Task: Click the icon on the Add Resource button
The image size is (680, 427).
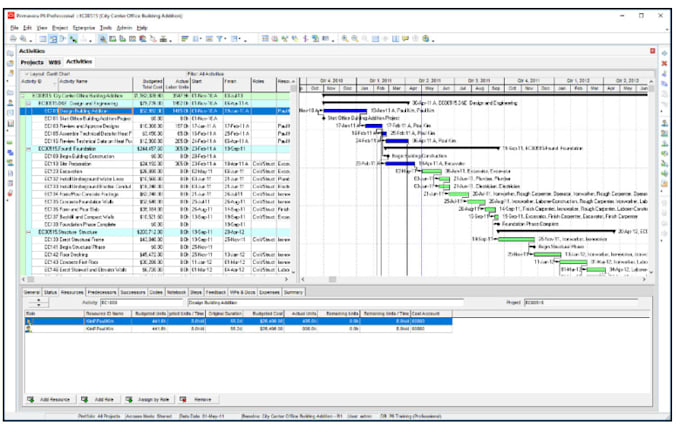Action: pos(31,399)
